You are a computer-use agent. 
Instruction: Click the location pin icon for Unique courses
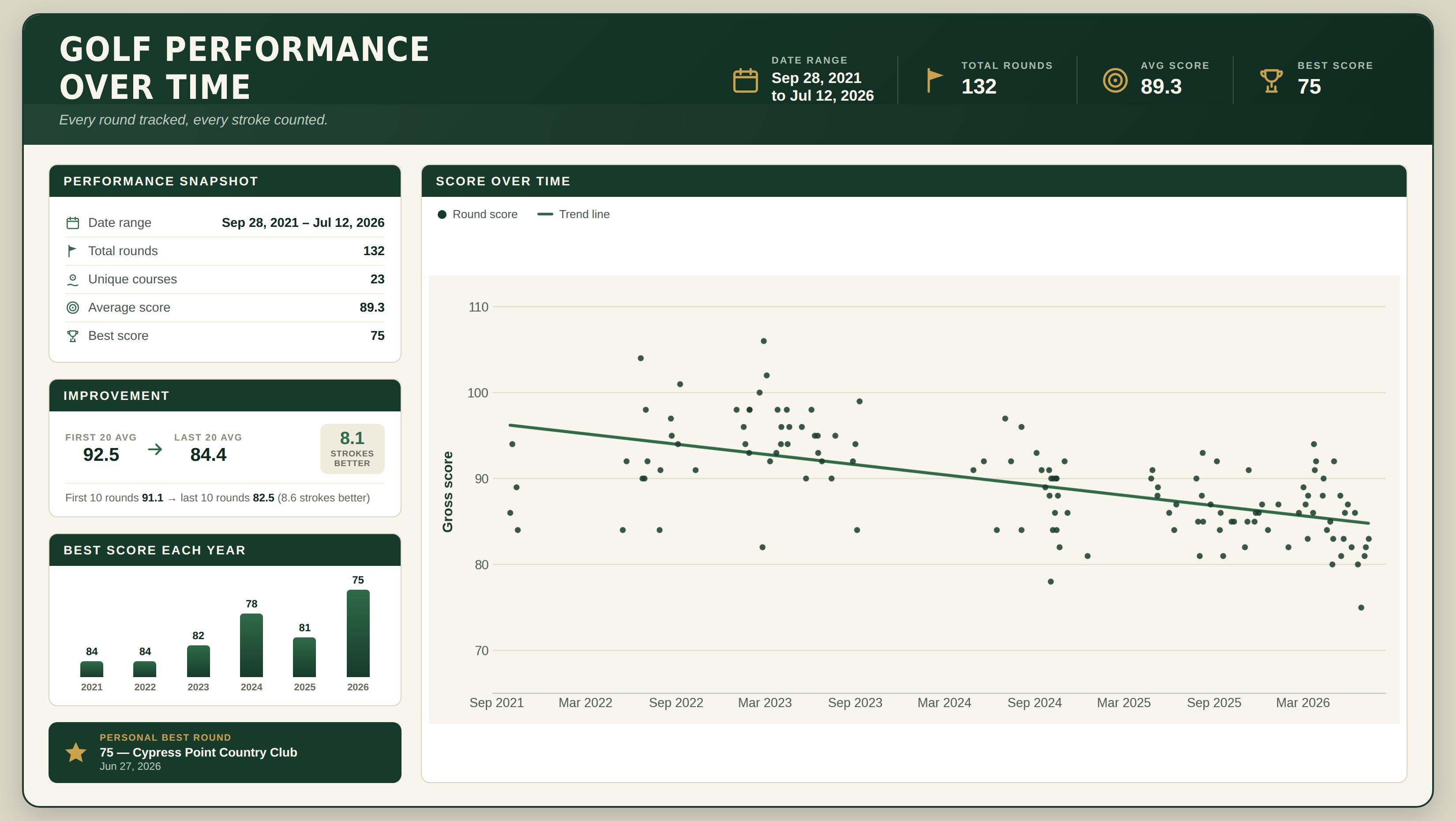tap(72, 279)
